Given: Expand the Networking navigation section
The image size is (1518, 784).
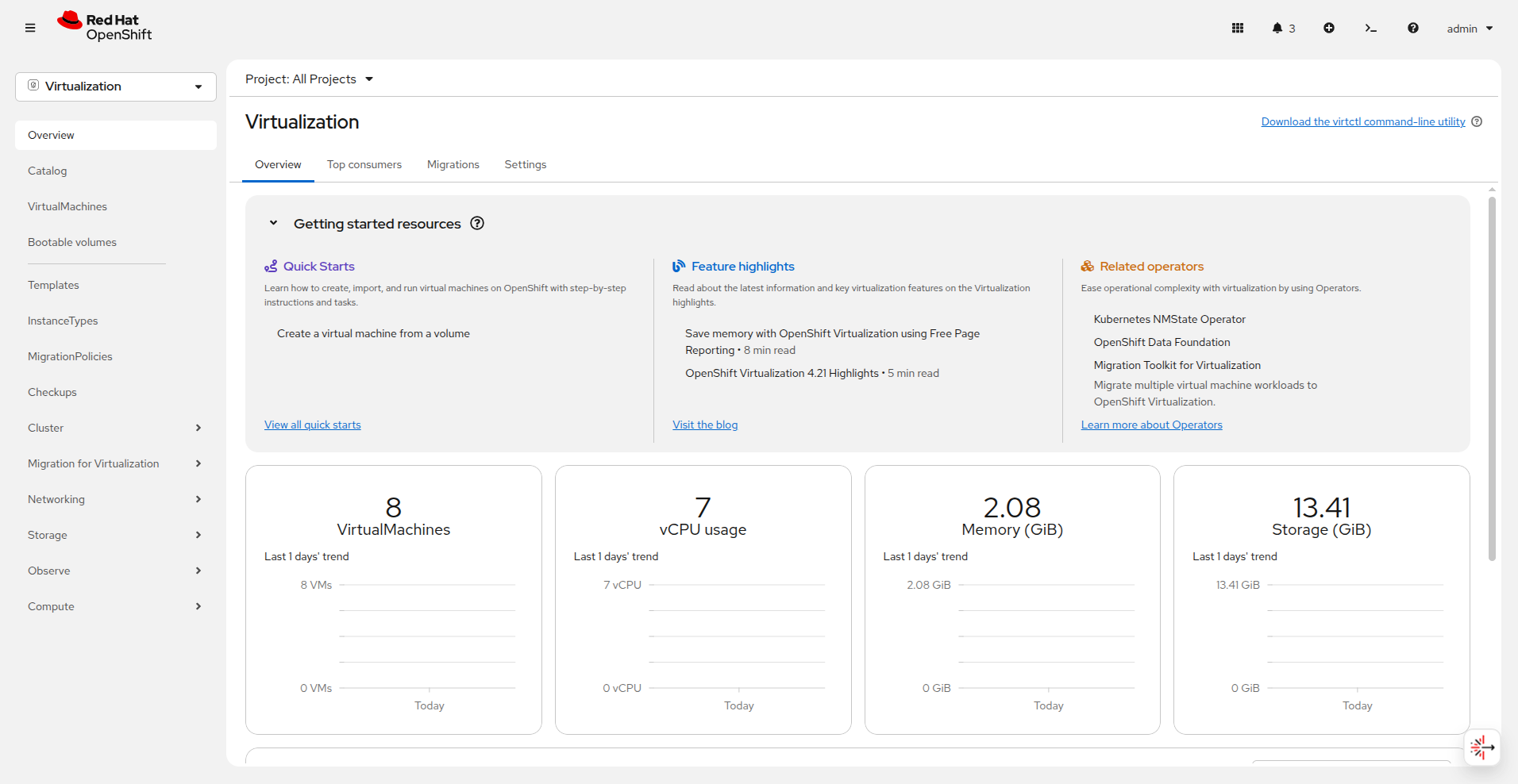Looking at the screenshot, I should [x=115, y=499].
